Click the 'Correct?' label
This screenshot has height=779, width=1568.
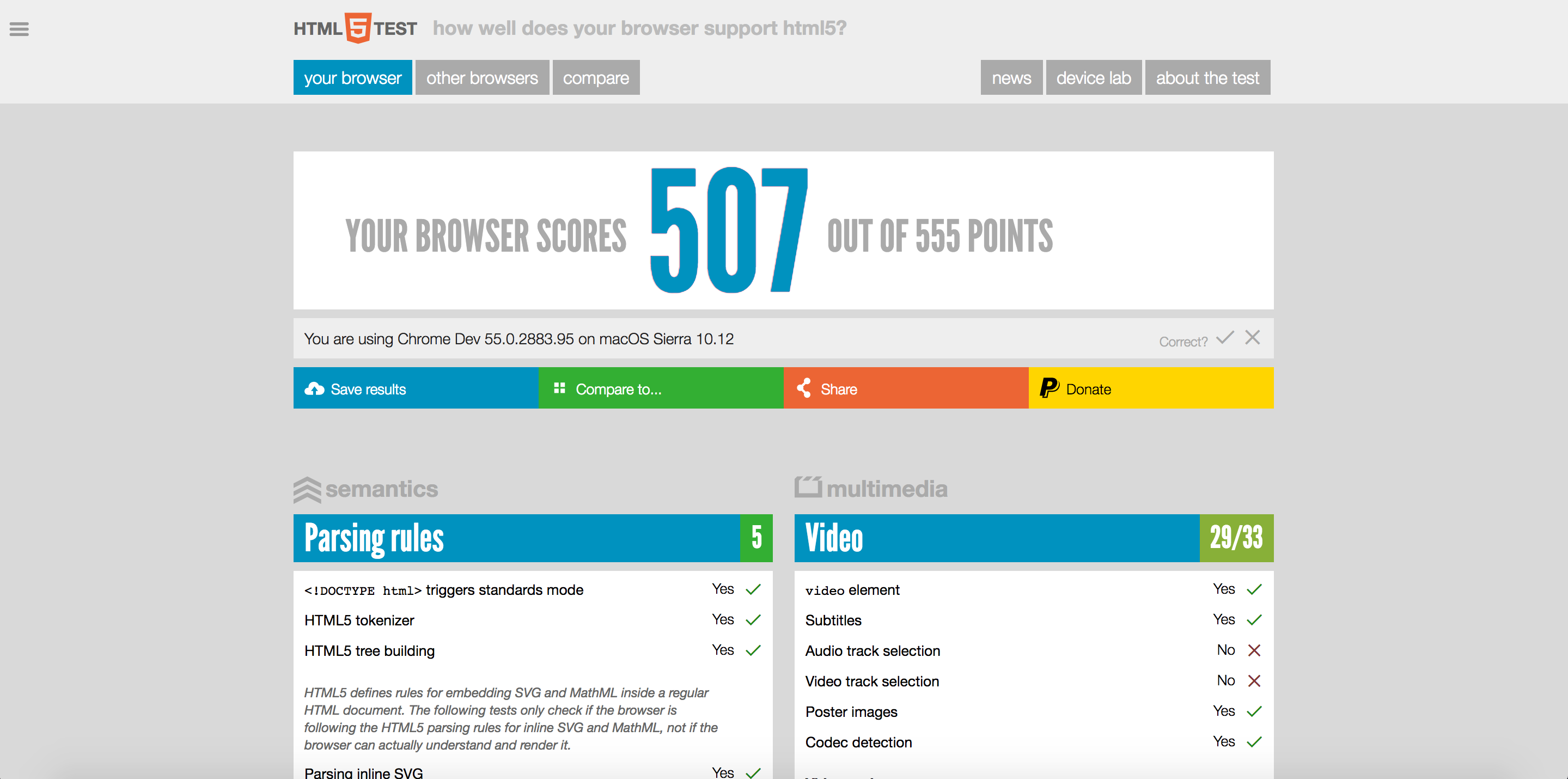pyautogui.click(x=1183, y=342)
